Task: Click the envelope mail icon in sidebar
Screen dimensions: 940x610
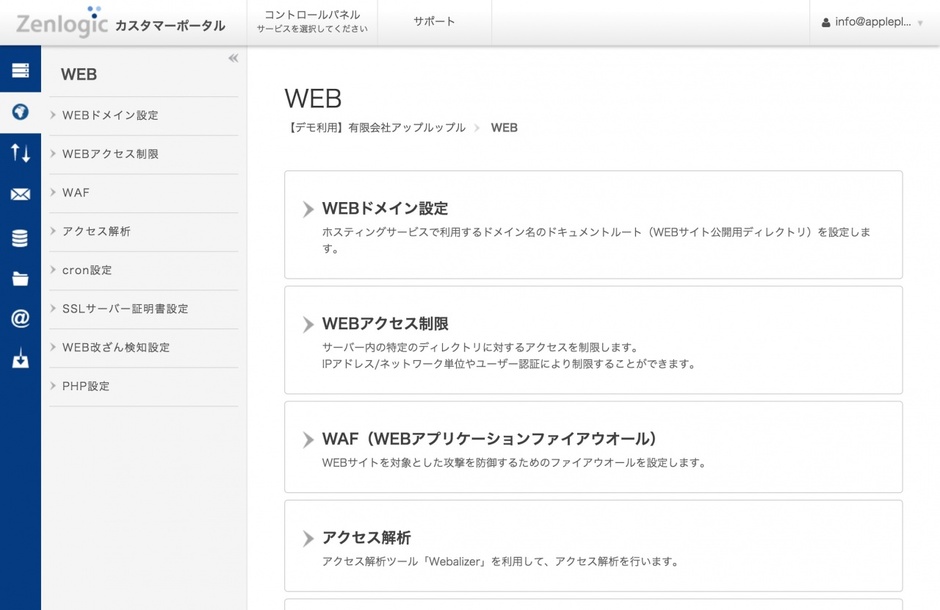Action: (x=20, y=195)
